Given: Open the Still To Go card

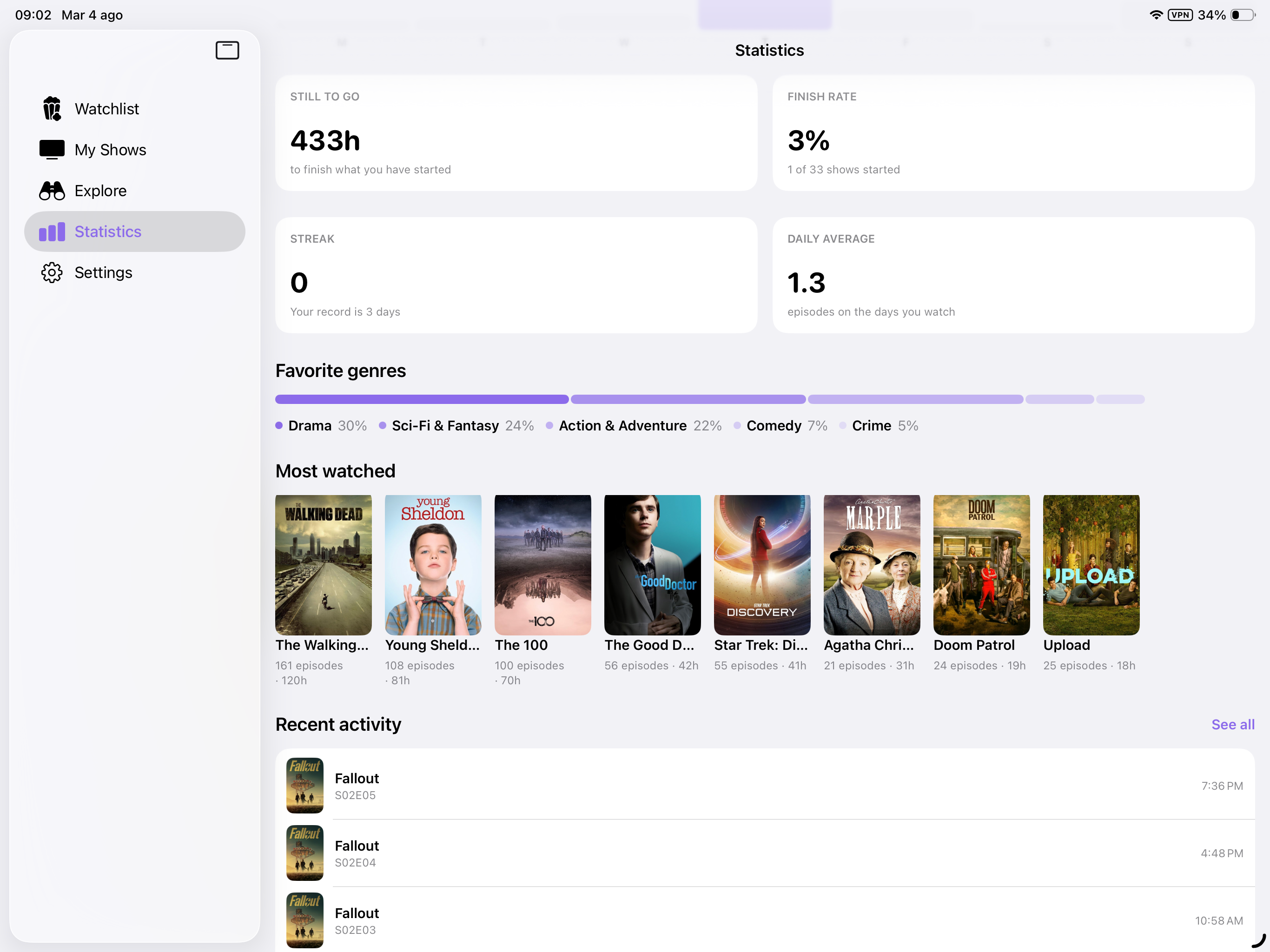Looking at the screenshot, I should pyautogui.click(x=516, y=133).
